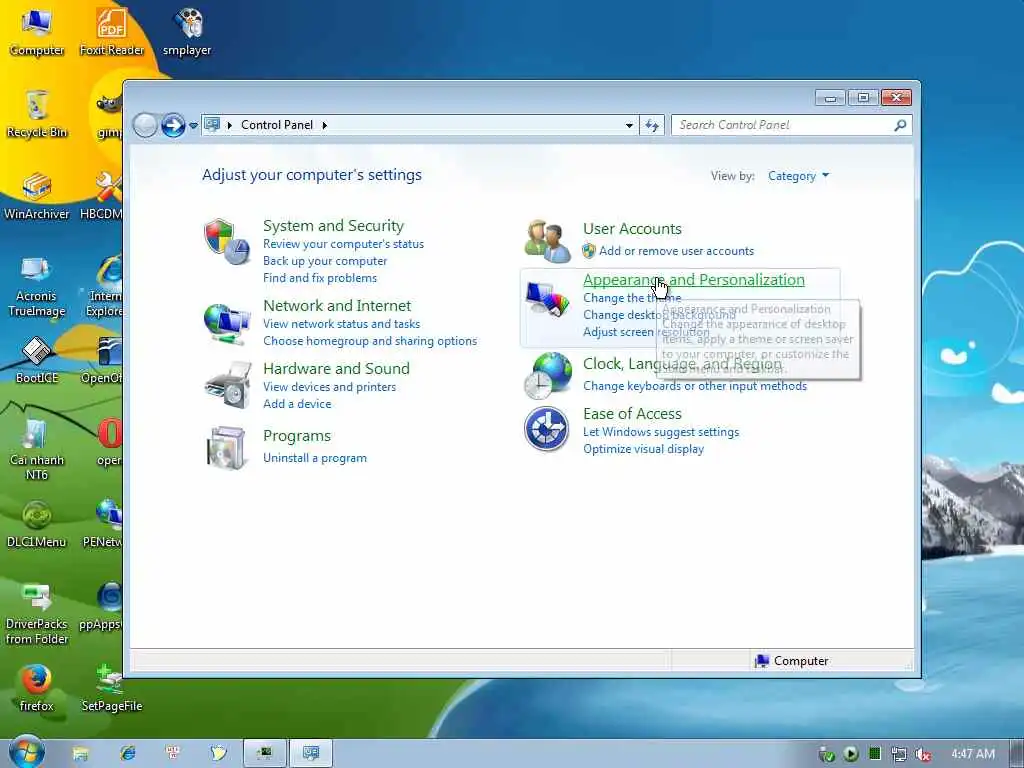The width and height of the screenshot is (1024, 768).
Task: Click the Control Panel breadcrumb
Action: (x=277, y=125)
